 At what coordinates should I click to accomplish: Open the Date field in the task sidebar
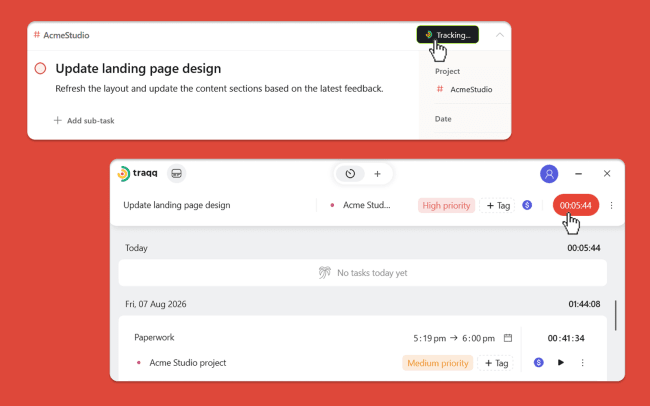(443, 119)
